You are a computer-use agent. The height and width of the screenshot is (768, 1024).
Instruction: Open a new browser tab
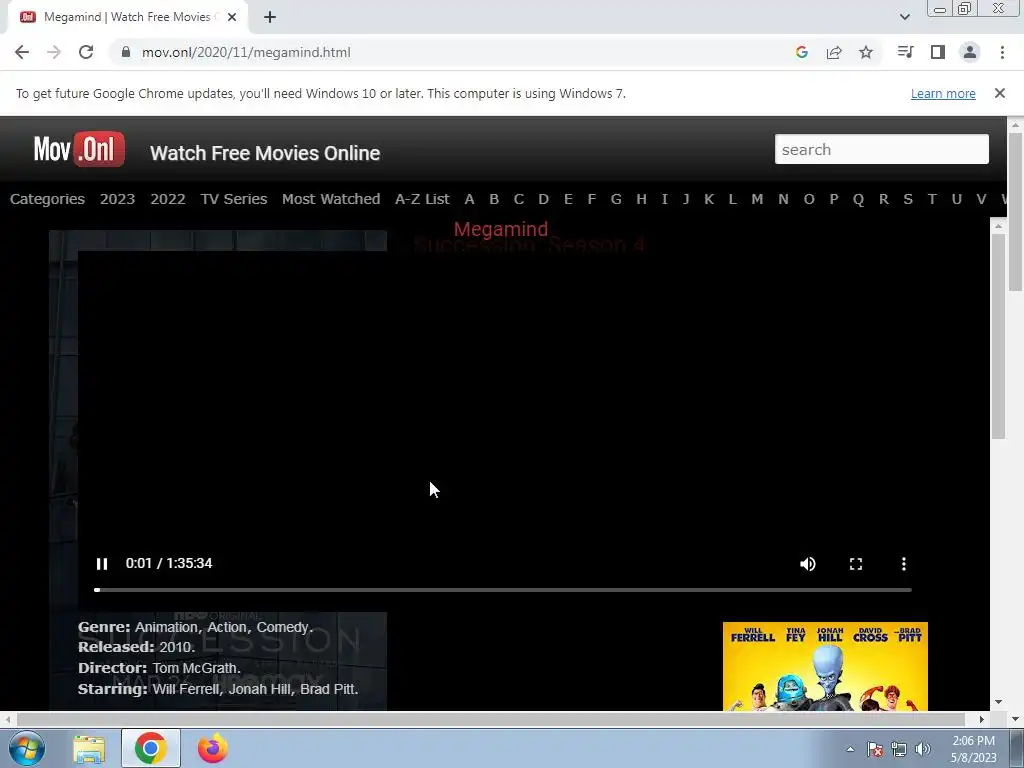270,18
